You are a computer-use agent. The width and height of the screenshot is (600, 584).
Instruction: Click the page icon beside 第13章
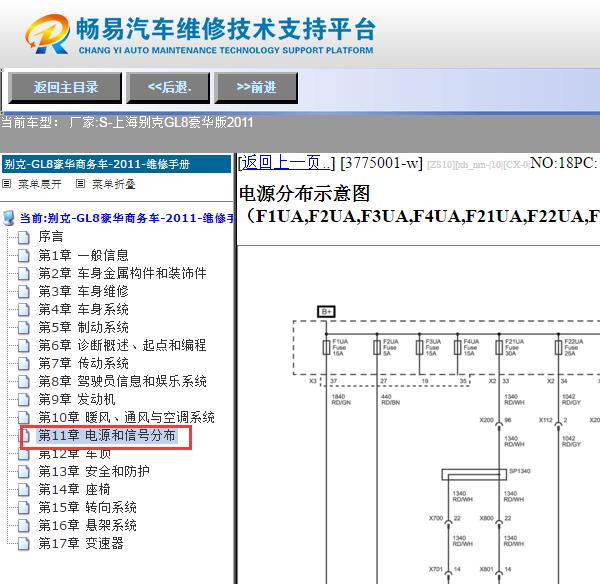point(24,471)
